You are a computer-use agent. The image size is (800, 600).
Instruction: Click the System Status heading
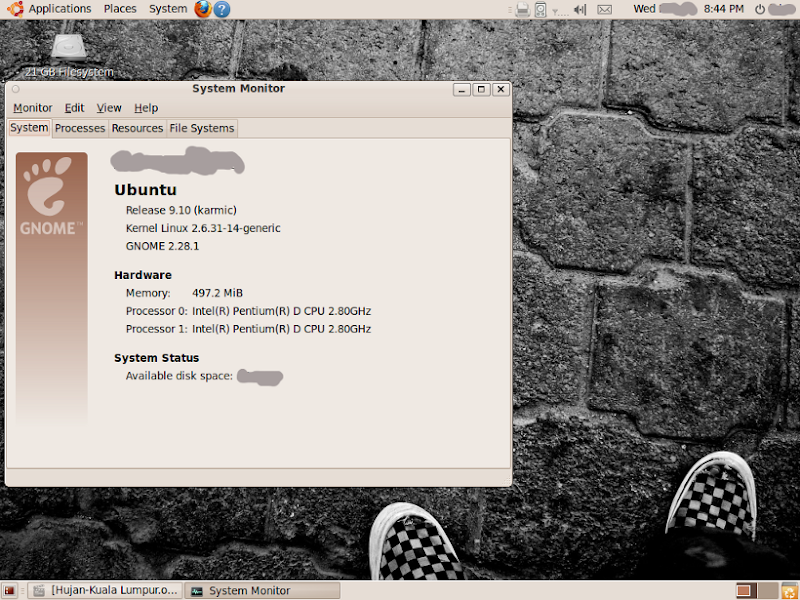[157, 358]
